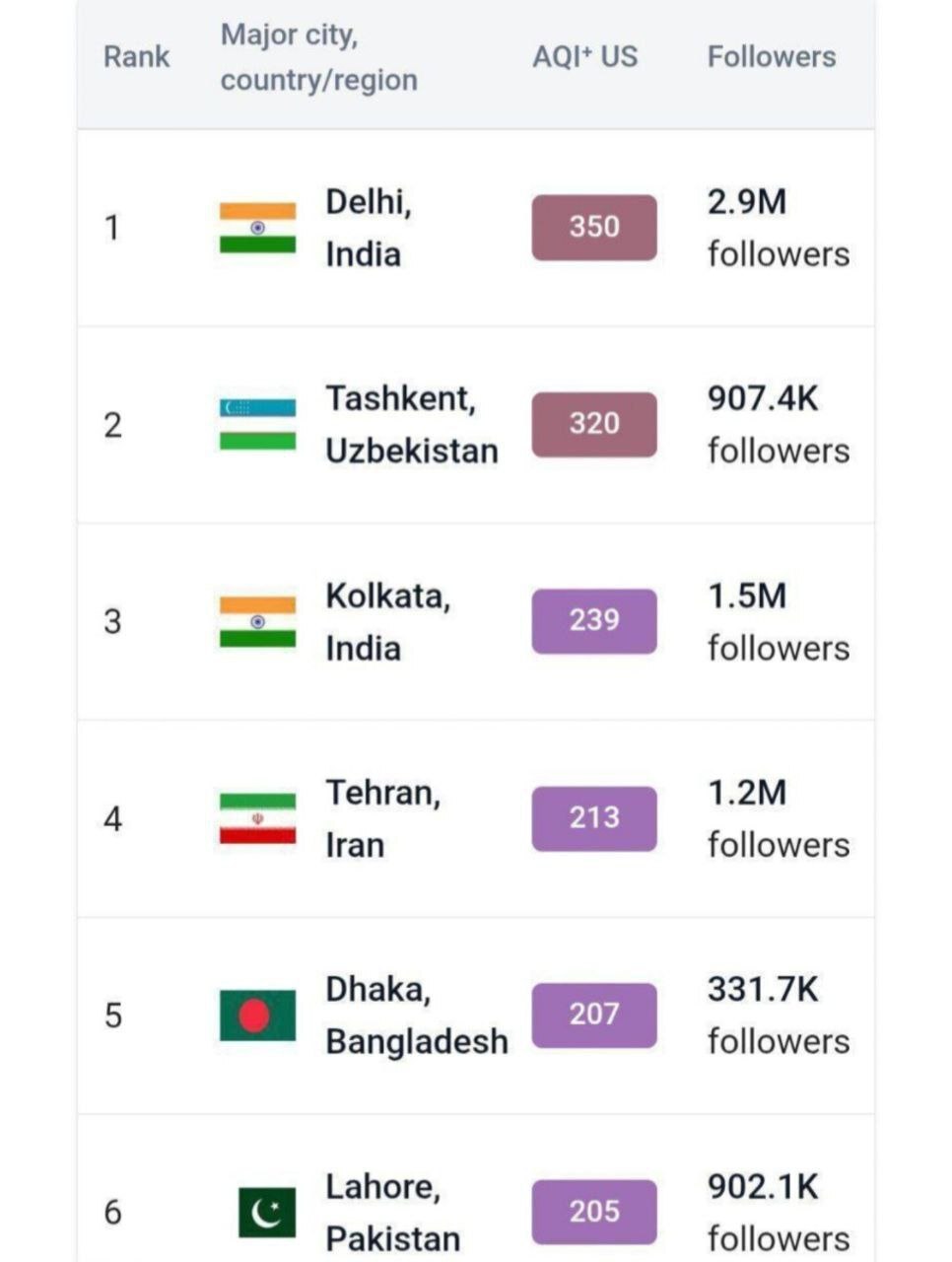Open the Dhaka, Bangladesh city link
Screen dimensions: 952x1262
tap(416, 1016)
